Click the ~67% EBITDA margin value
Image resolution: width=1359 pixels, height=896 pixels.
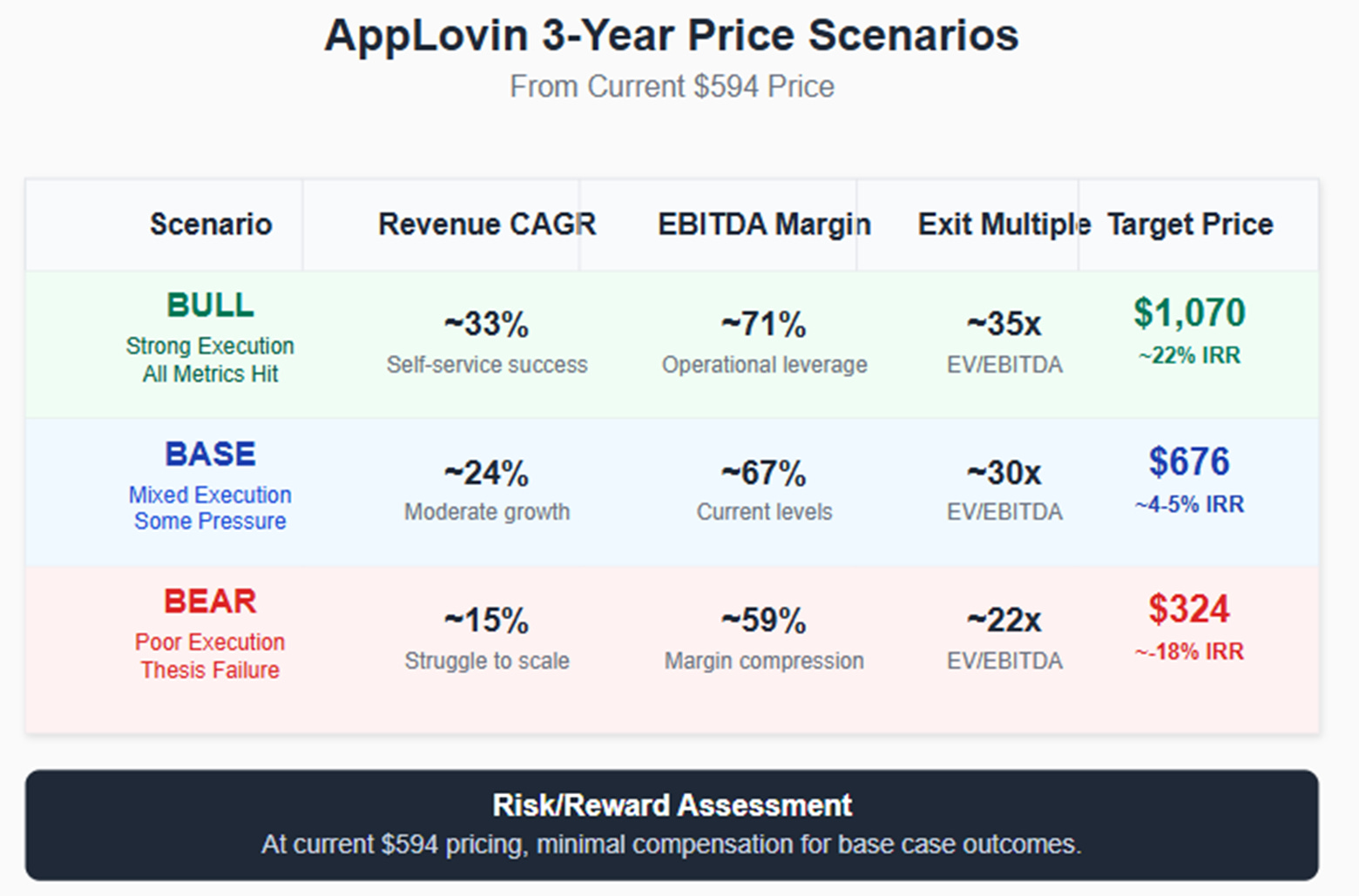tap(764, 474)
